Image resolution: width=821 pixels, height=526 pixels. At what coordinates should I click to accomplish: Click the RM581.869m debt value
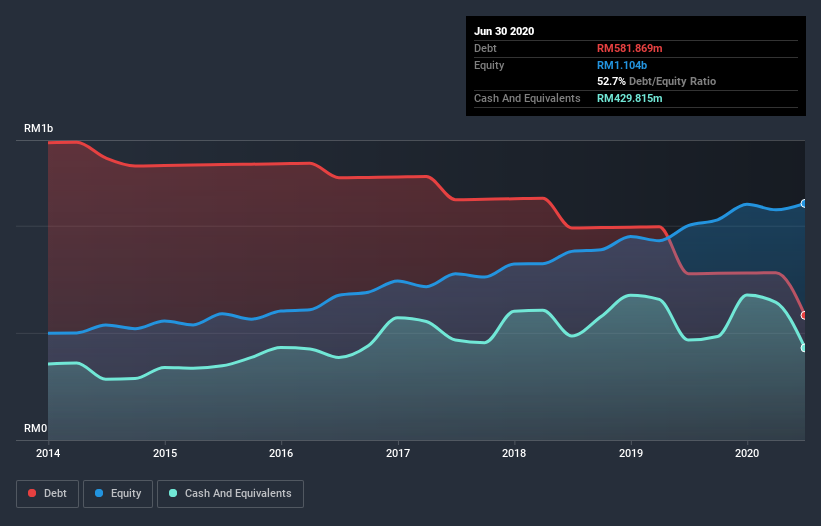(x=629, y=48)
